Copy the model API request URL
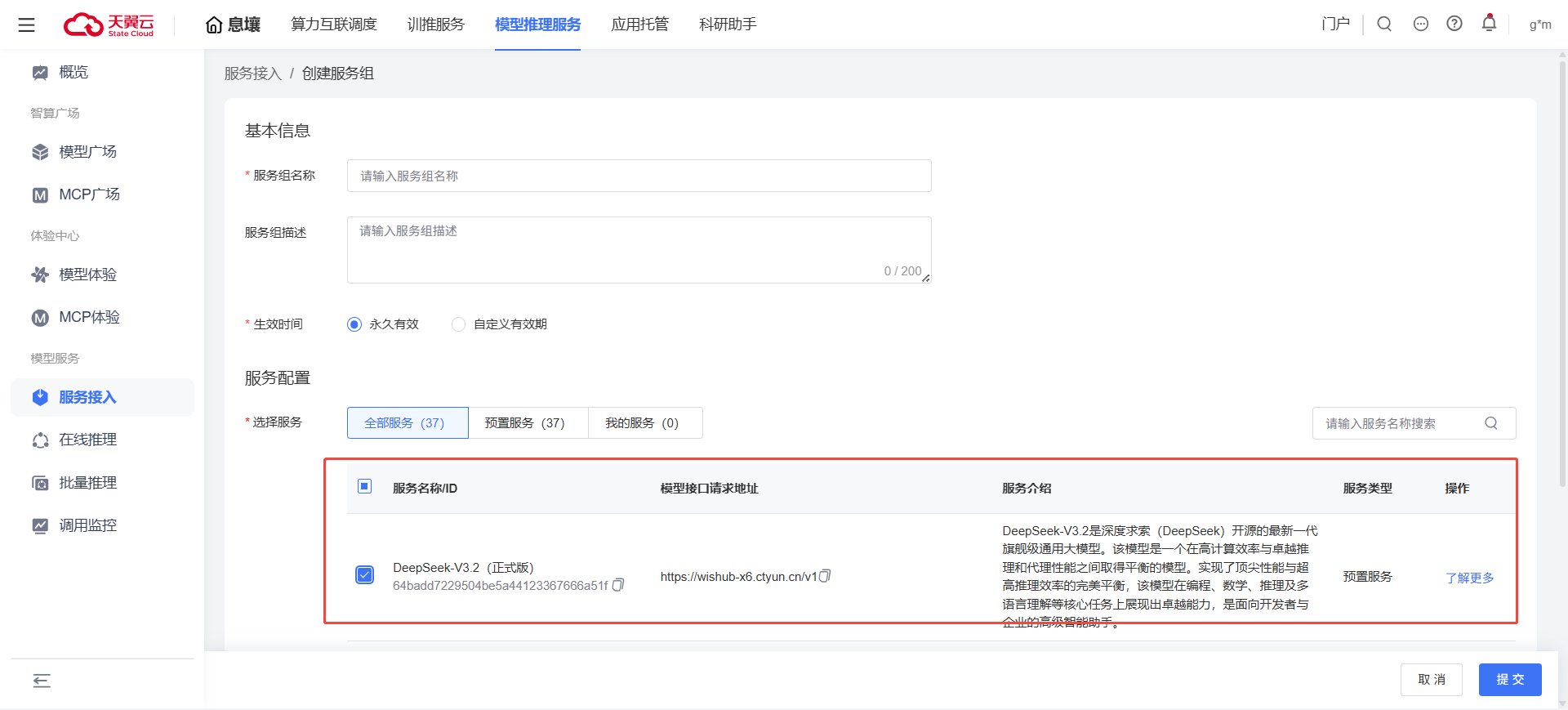Viewport: 1568px width, 710px height. coord(825,576)
